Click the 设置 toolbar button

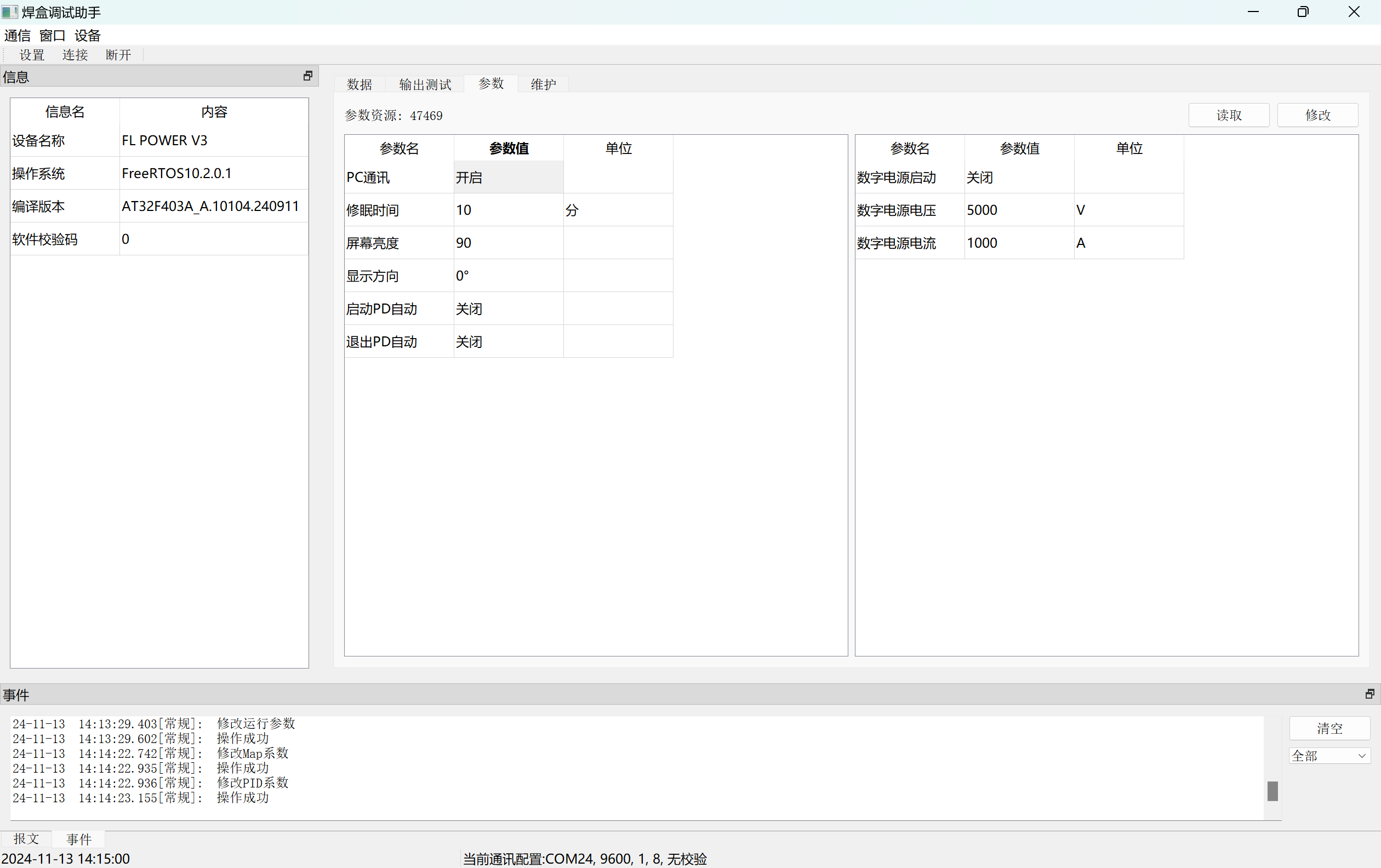click(x=32, y=55)
